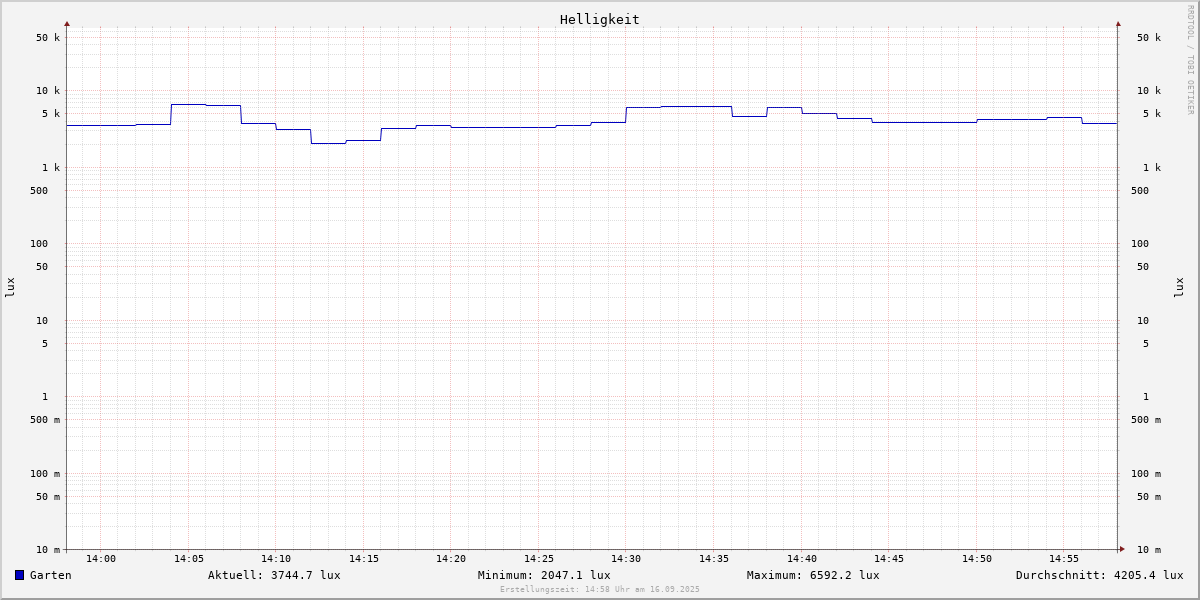Click the 14:15 time axis label
Viewport: 1200px width, 600px height.
coord(364,559)
